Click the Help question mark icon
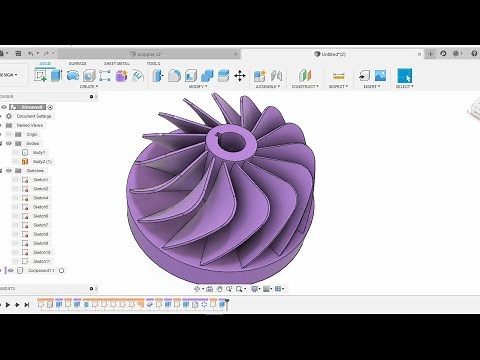Screen dimensions: 480x360 (474, 53)
